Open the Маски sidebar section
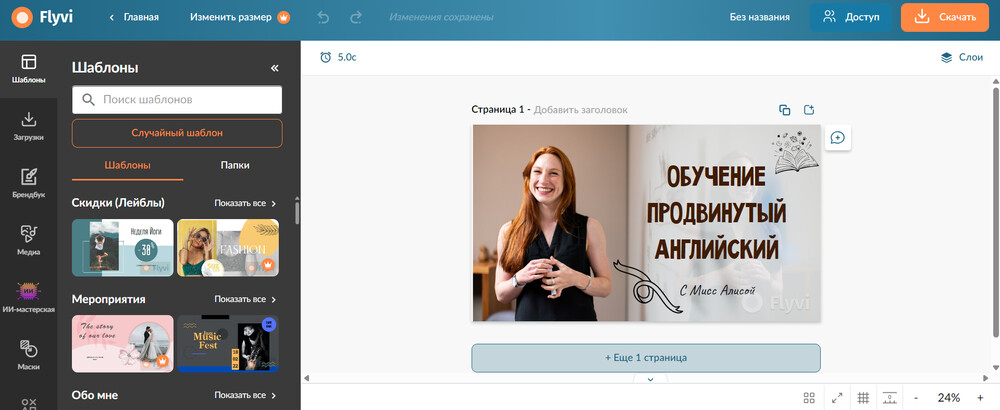The image size is (1000, 410). [x=28, y=354]
